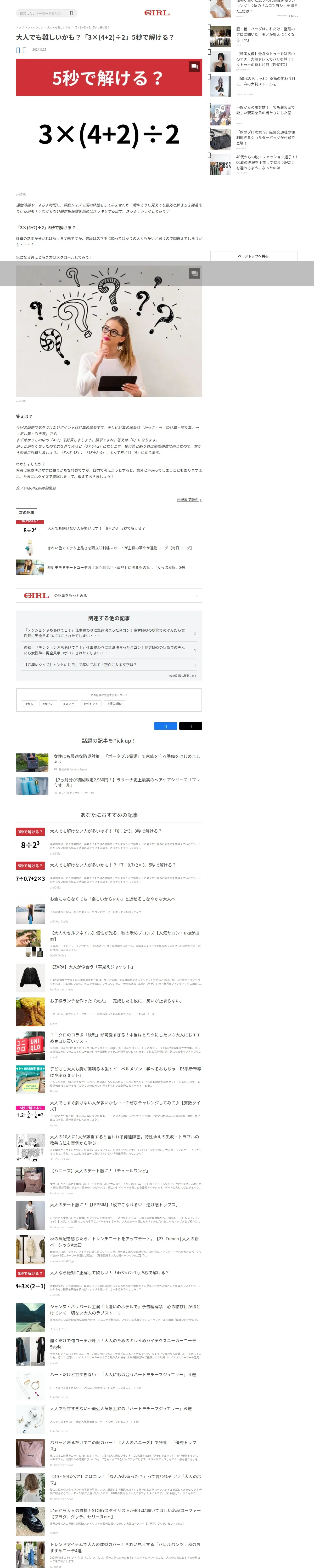Open sidebar article 服・靴・バッグはこれだけ！

(x=266, y=34)
